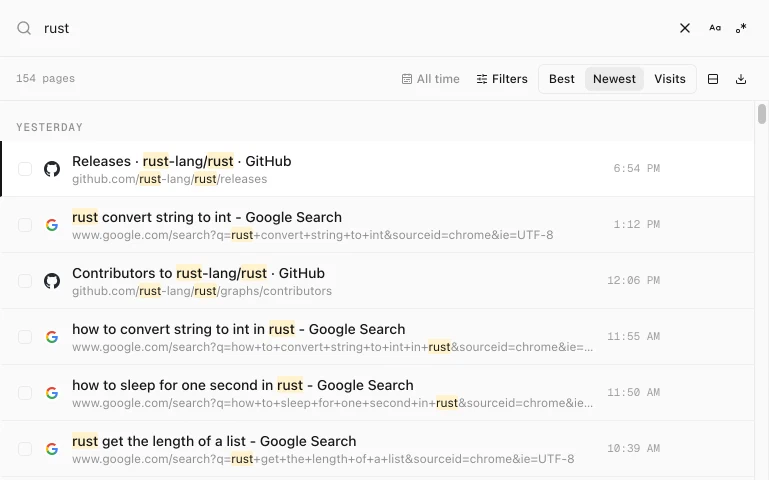Viewport: 769px width, 480px height.
Task: Open the Filters menu
Action: (x=502, y=79)
